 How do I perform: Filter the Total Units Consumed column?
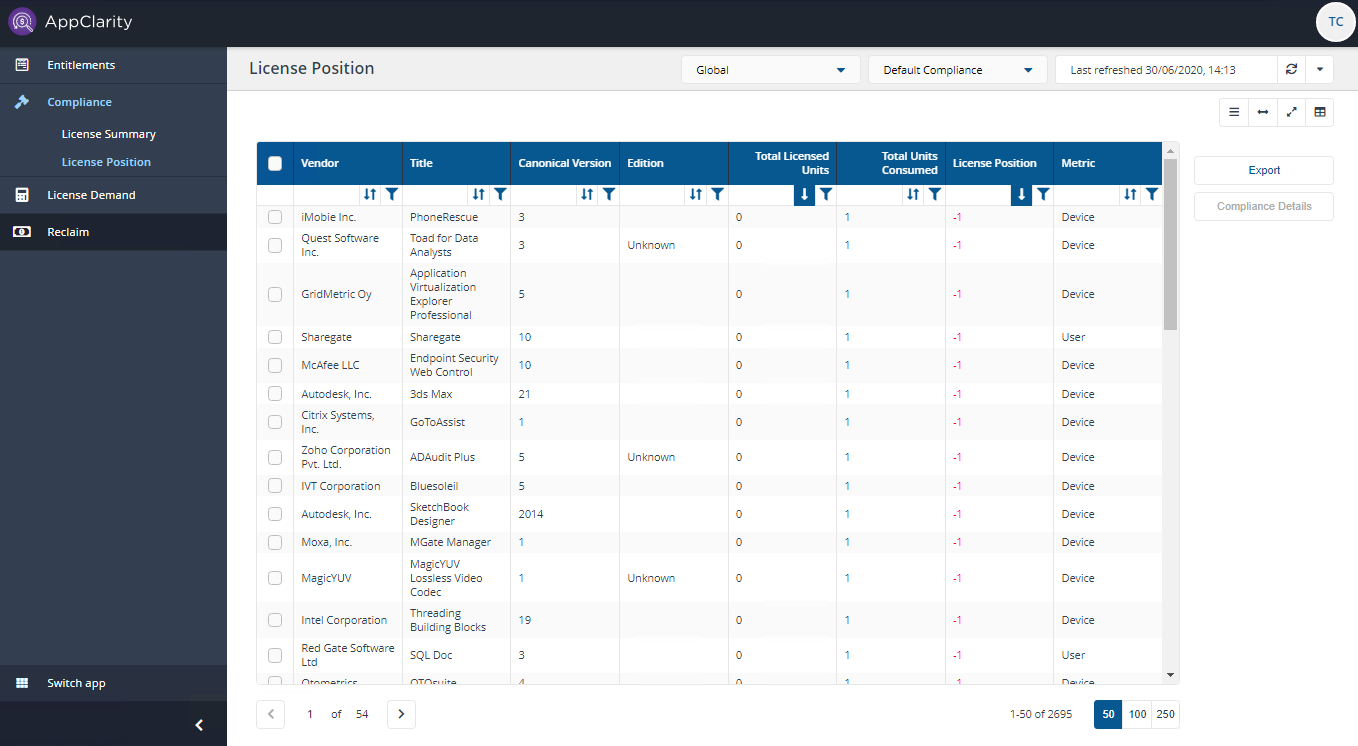click(x=935, y=195)
